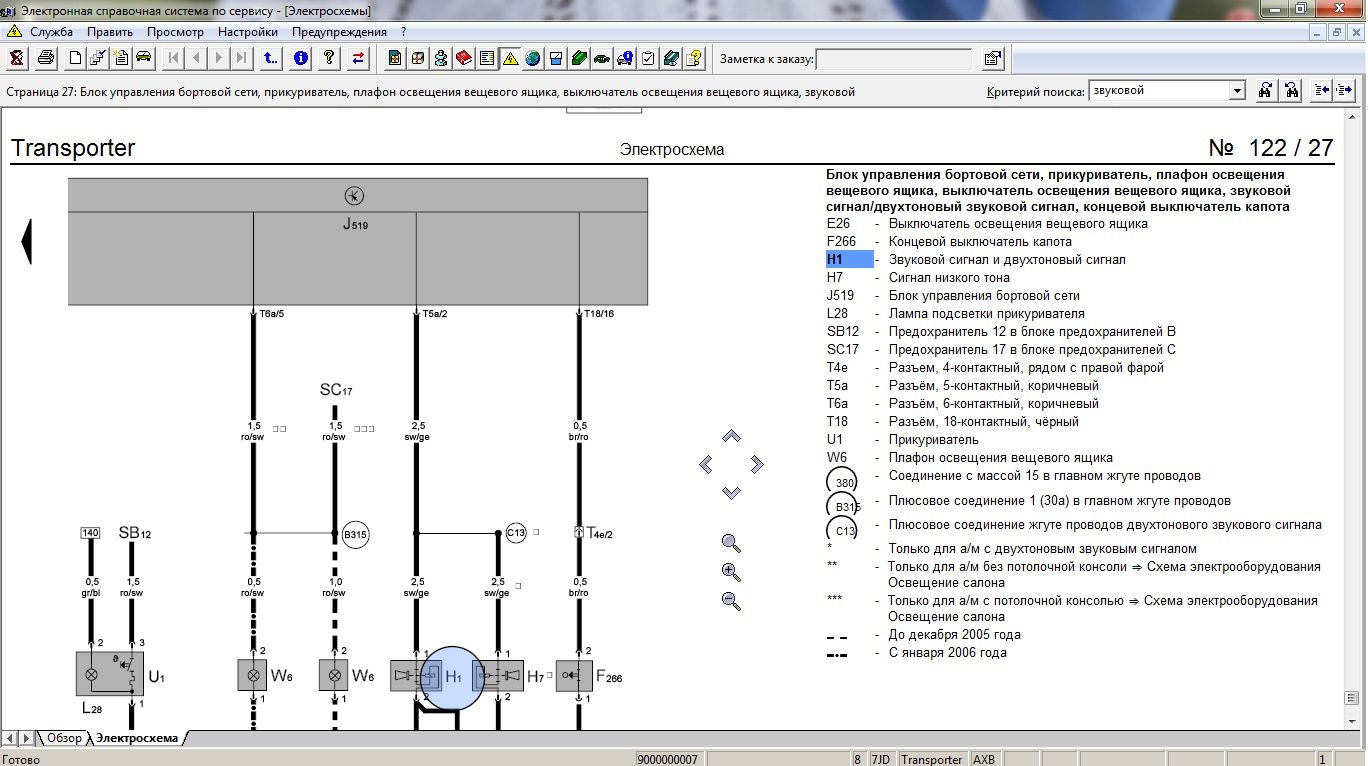
Task: Print the current wiring diagram
Action: pos(46,58)
